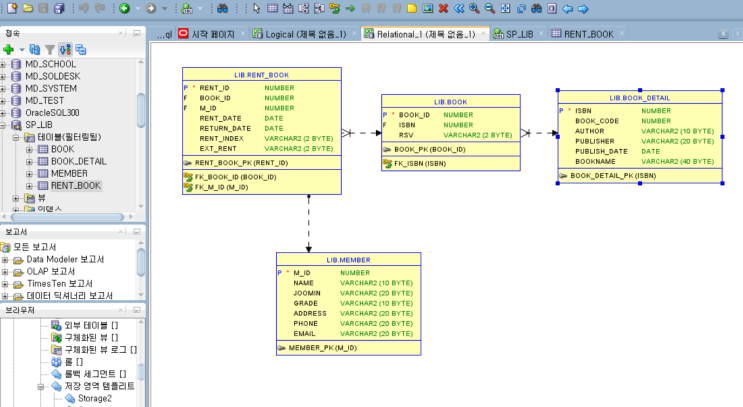Select Storage2 in browser tree
Screen dimensions: 743x407
coord(95,398)
